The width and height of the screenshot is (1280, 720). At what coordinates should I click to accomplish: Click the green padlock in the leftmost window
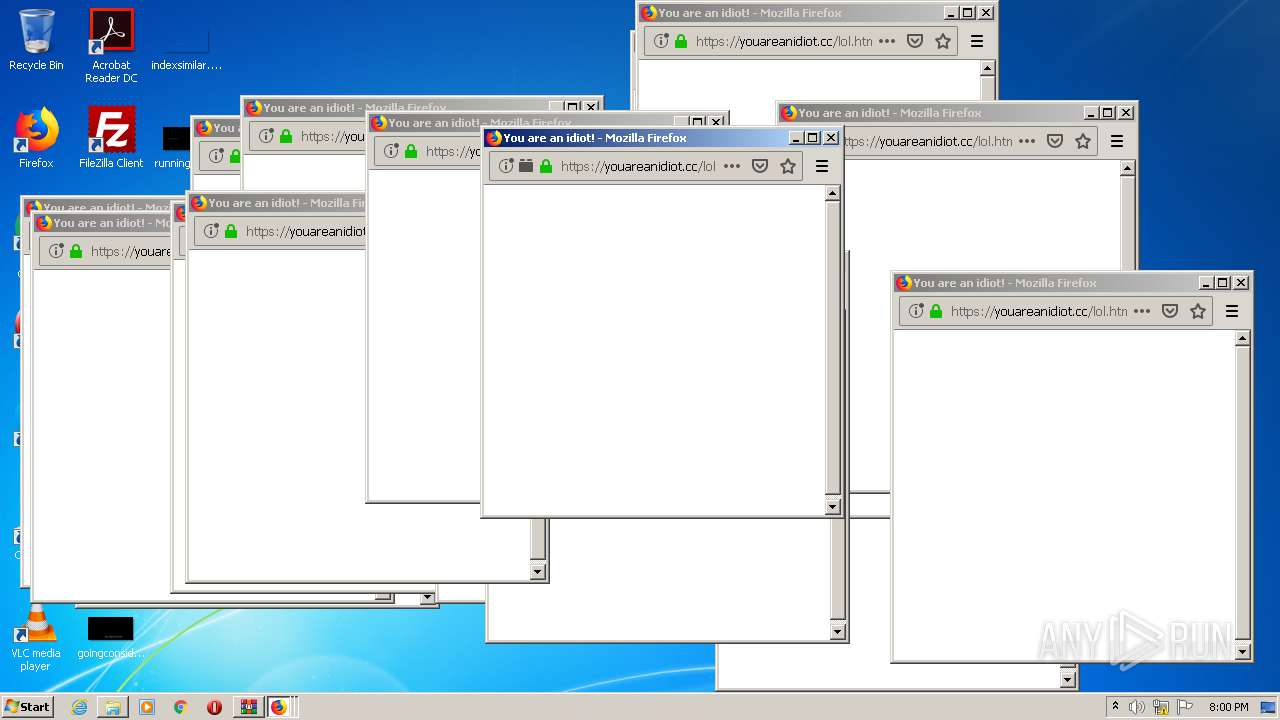(x=76, y=251)
